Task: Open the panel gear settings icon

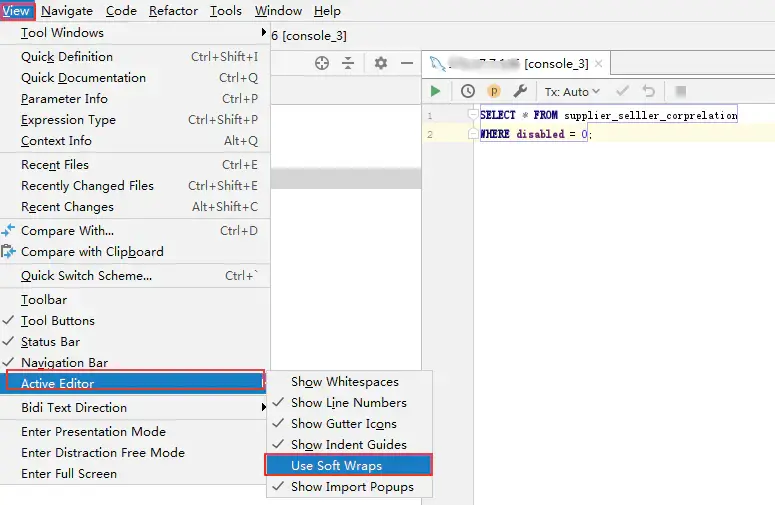Action: pos(381,63)
